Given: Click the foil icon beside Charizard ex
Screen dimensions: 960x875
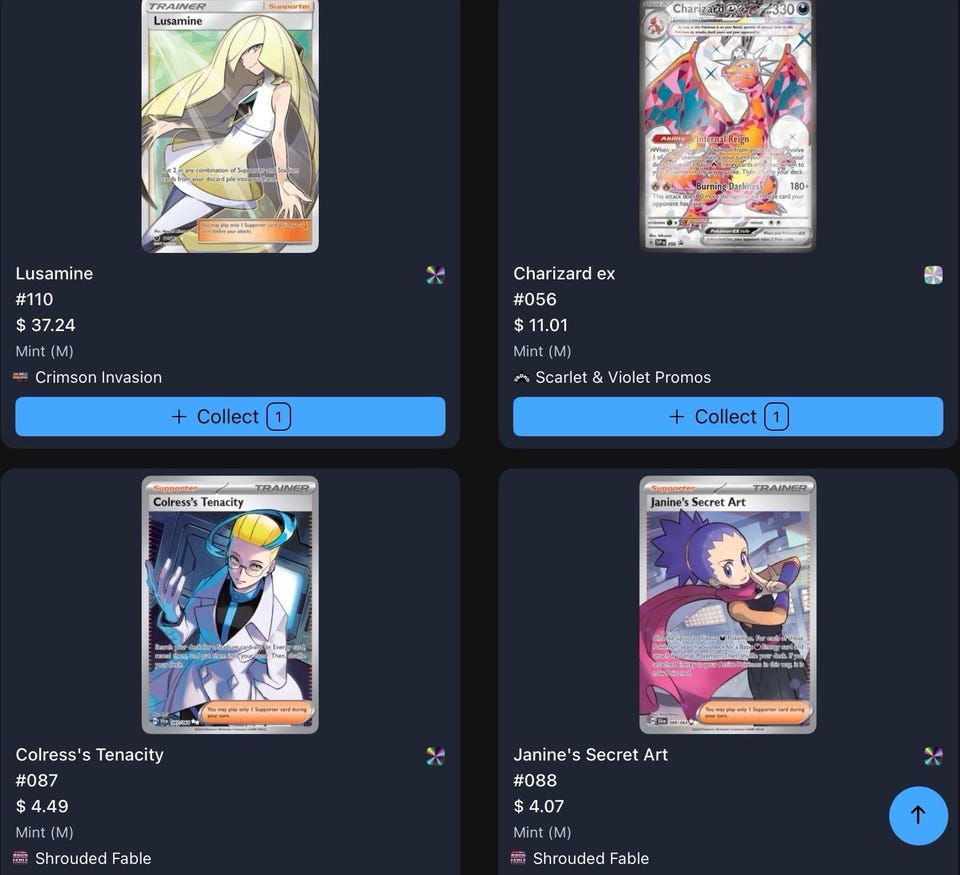Looking at the screenshot, I should [x=933, y=275].
